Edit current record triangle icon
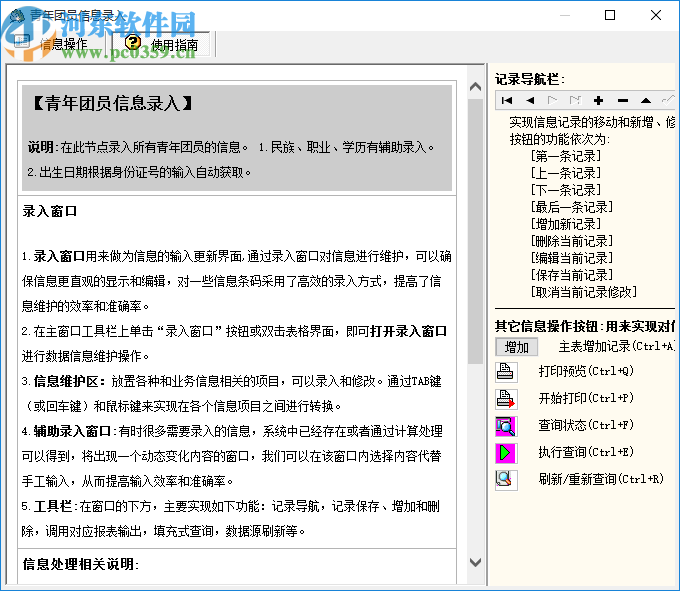This screenshot has height=591, width=680. (646, 101)
